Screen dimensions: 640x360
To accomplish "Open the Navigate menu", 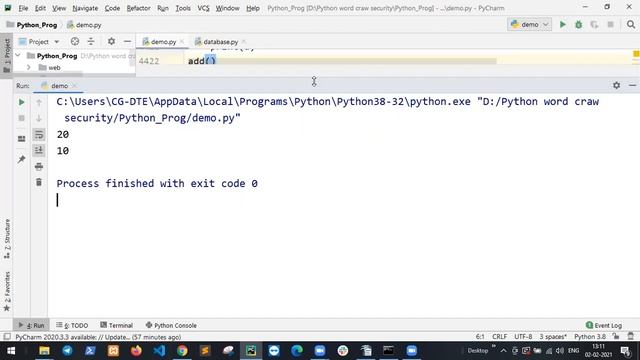I will point(85,8).
